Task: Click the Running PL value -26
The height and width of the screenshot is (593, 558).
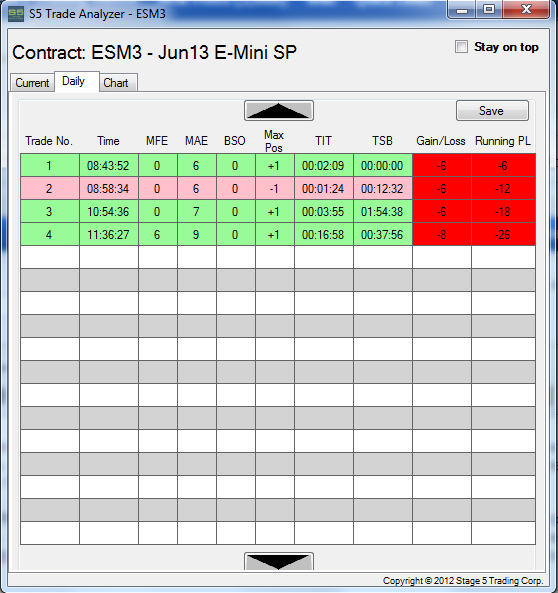Action: click(504, 234)
